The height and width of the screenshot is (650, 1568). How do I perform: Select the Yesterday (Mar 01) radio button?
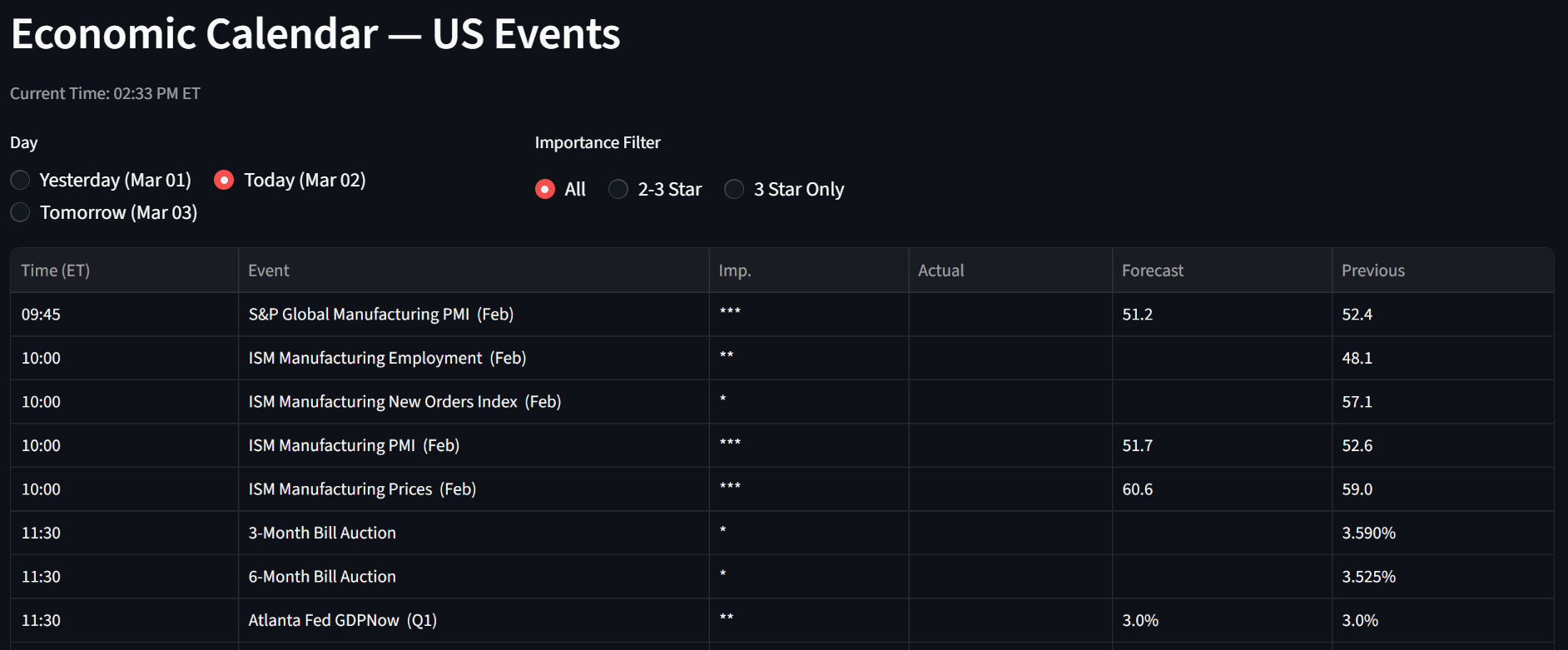21,180
